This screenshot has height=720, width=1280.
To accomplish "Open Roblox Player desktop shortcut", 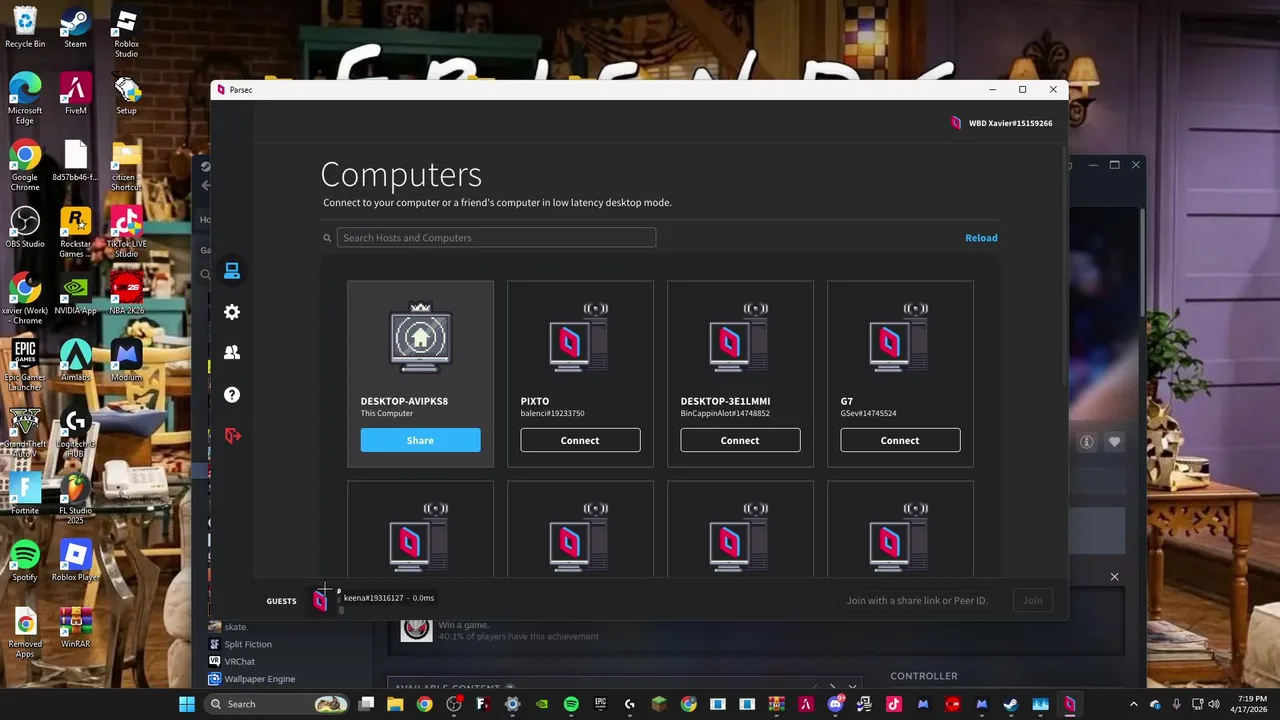I will 75,562.
